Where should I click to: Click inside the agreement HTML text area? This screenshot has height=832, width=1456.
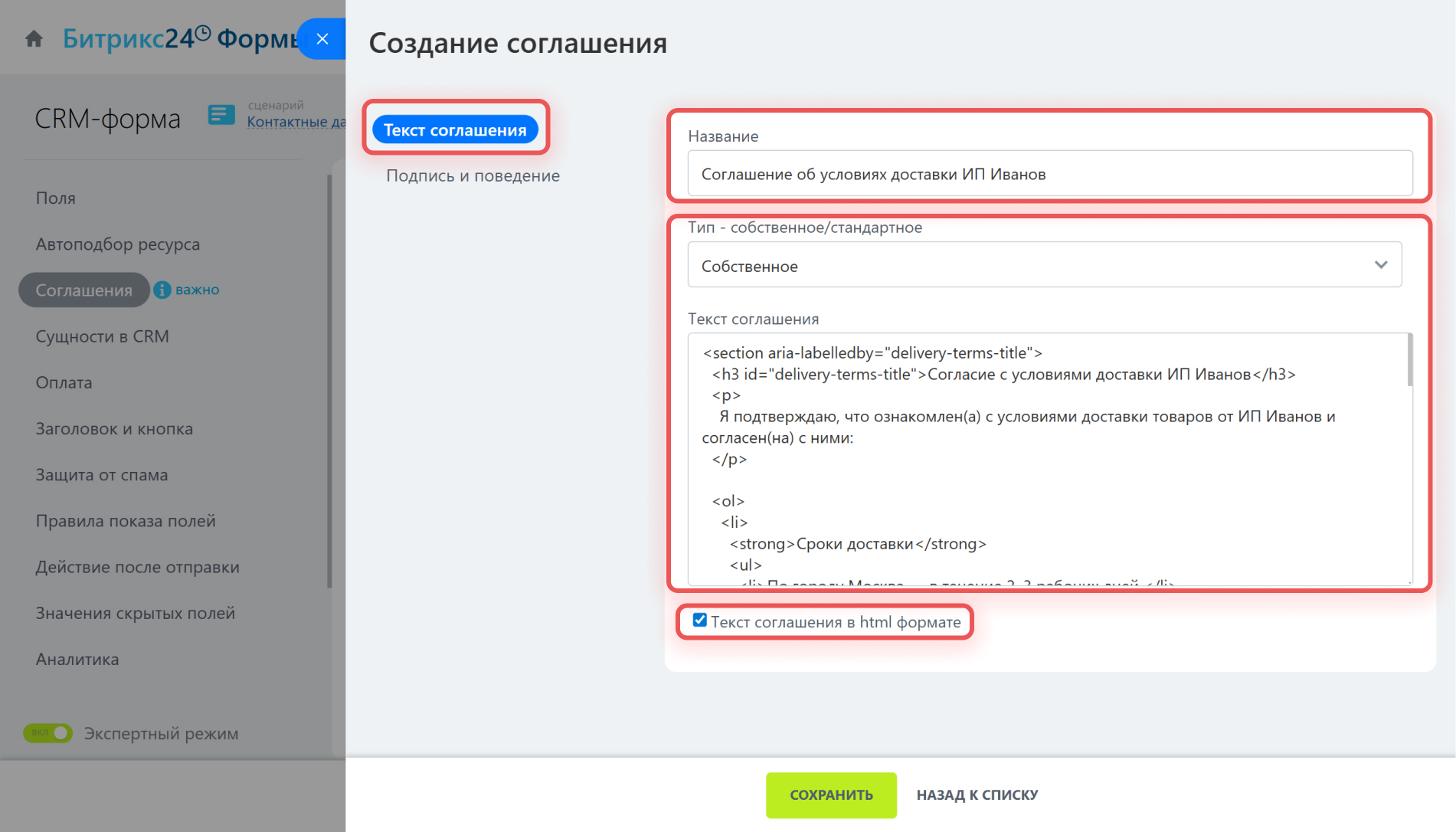coord(1049,460)
